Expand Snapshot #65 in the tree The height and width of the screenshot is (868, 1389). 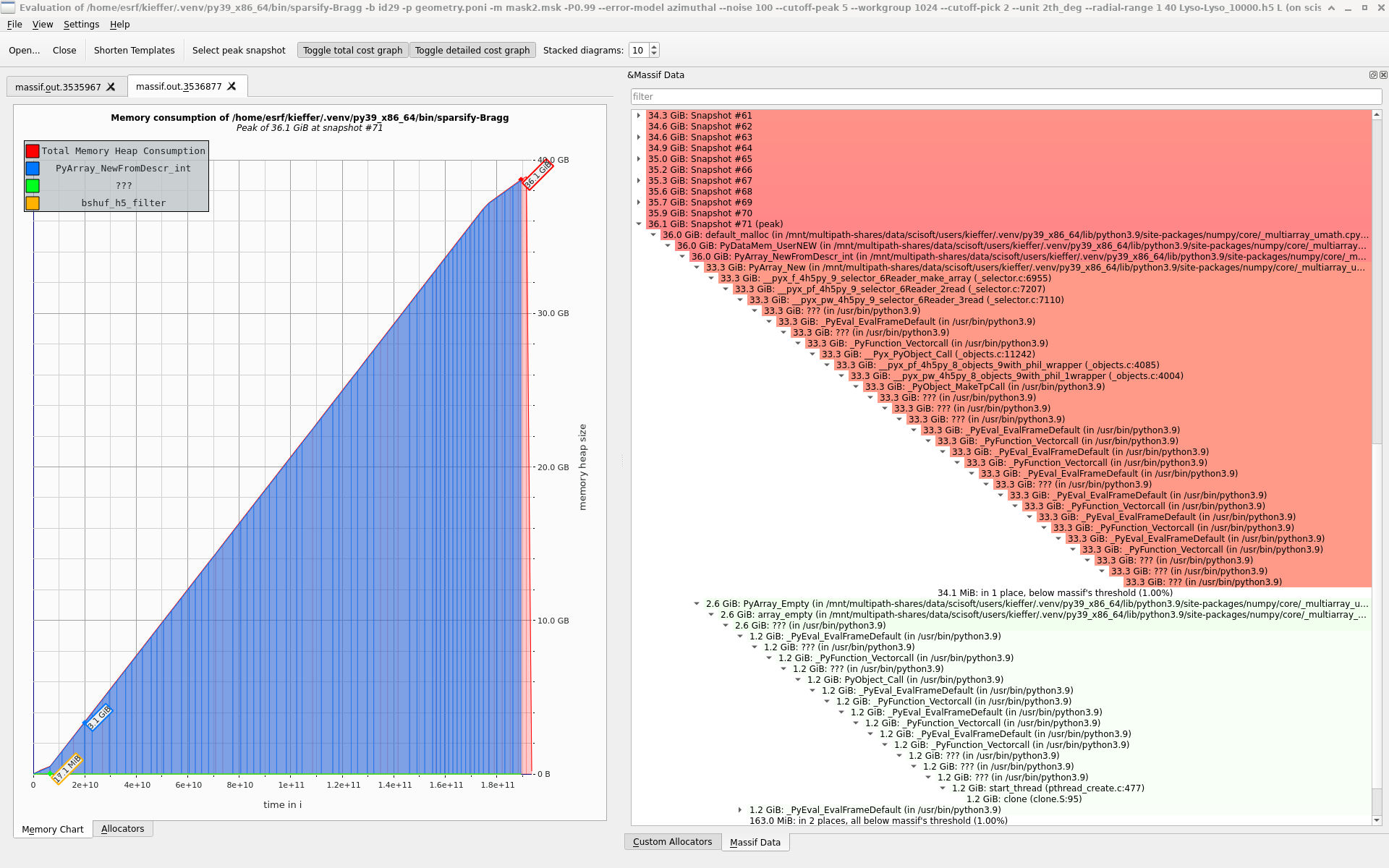(x=639, y=159)
